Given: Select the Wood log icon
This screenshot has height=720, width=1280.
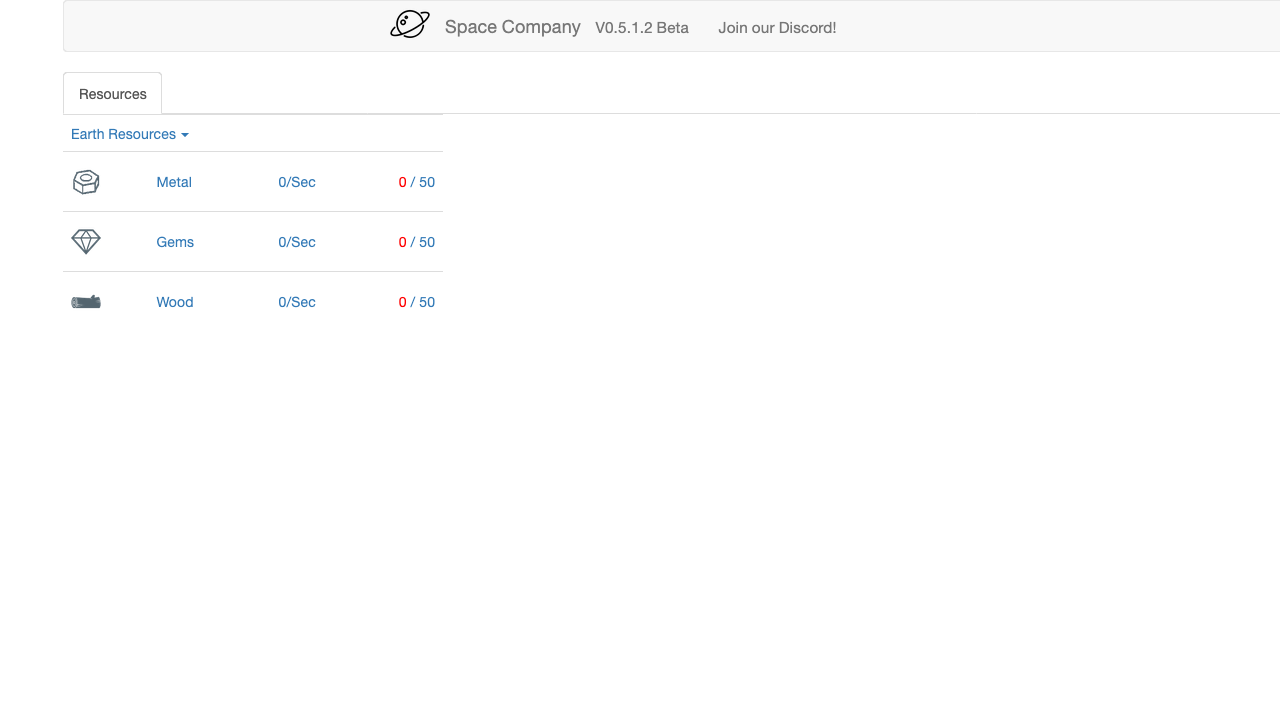Looking at the screenshot, I should point(86,302).
